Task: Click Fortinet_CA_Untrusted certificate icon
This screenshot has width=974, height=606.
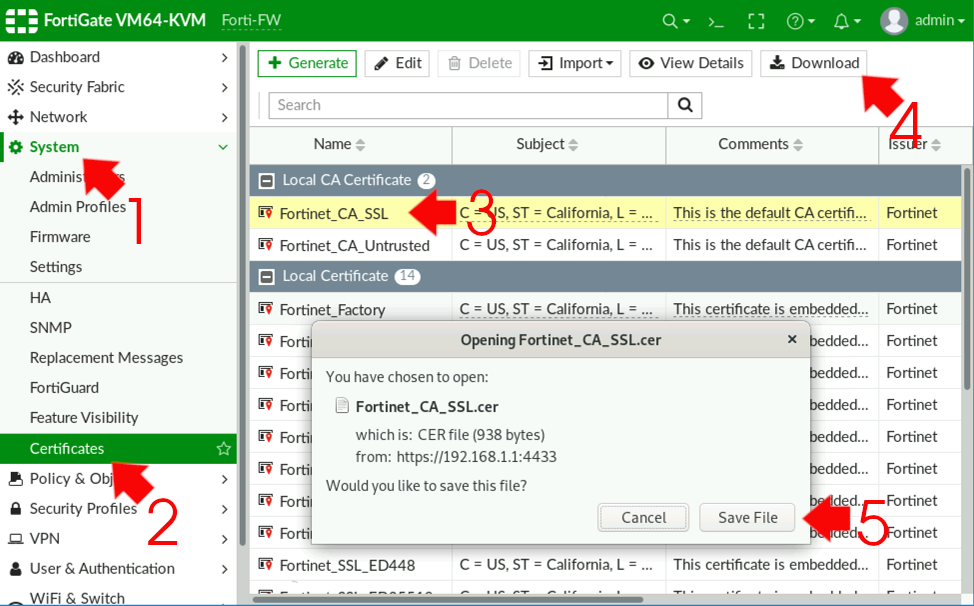Action: coord(266,245)
